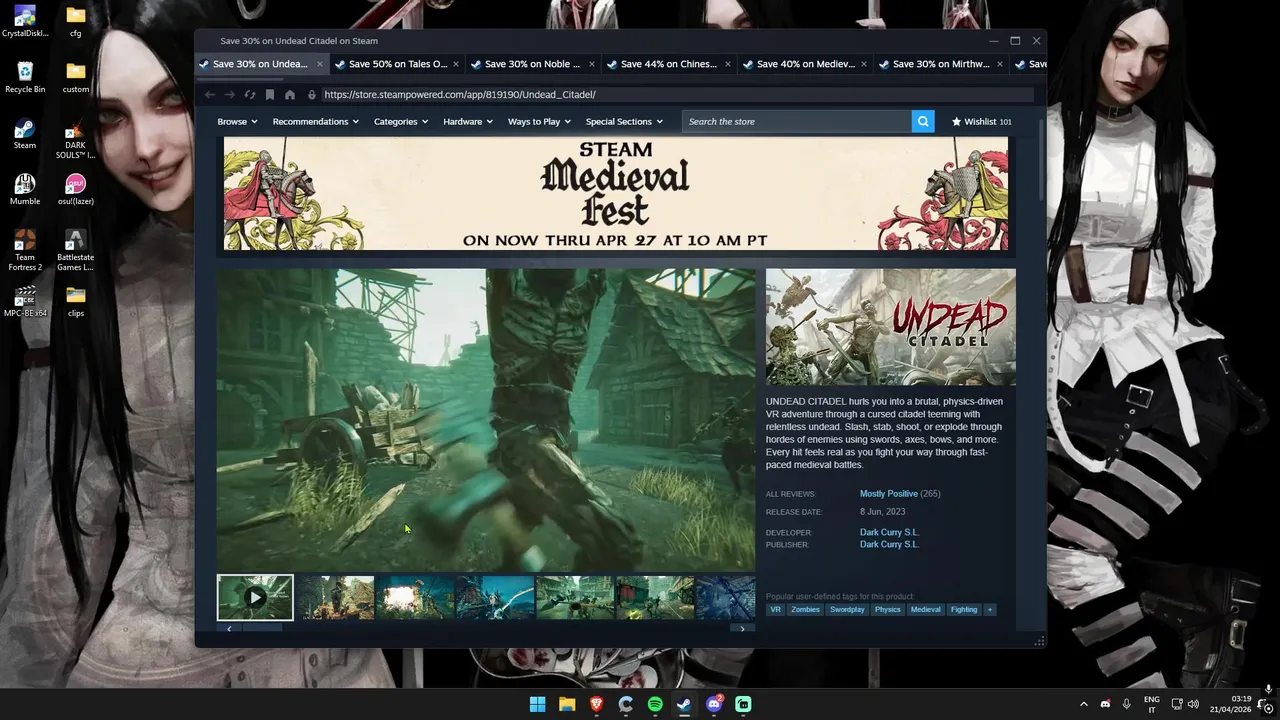Expand the Hardware dropdown

[468, 121]
